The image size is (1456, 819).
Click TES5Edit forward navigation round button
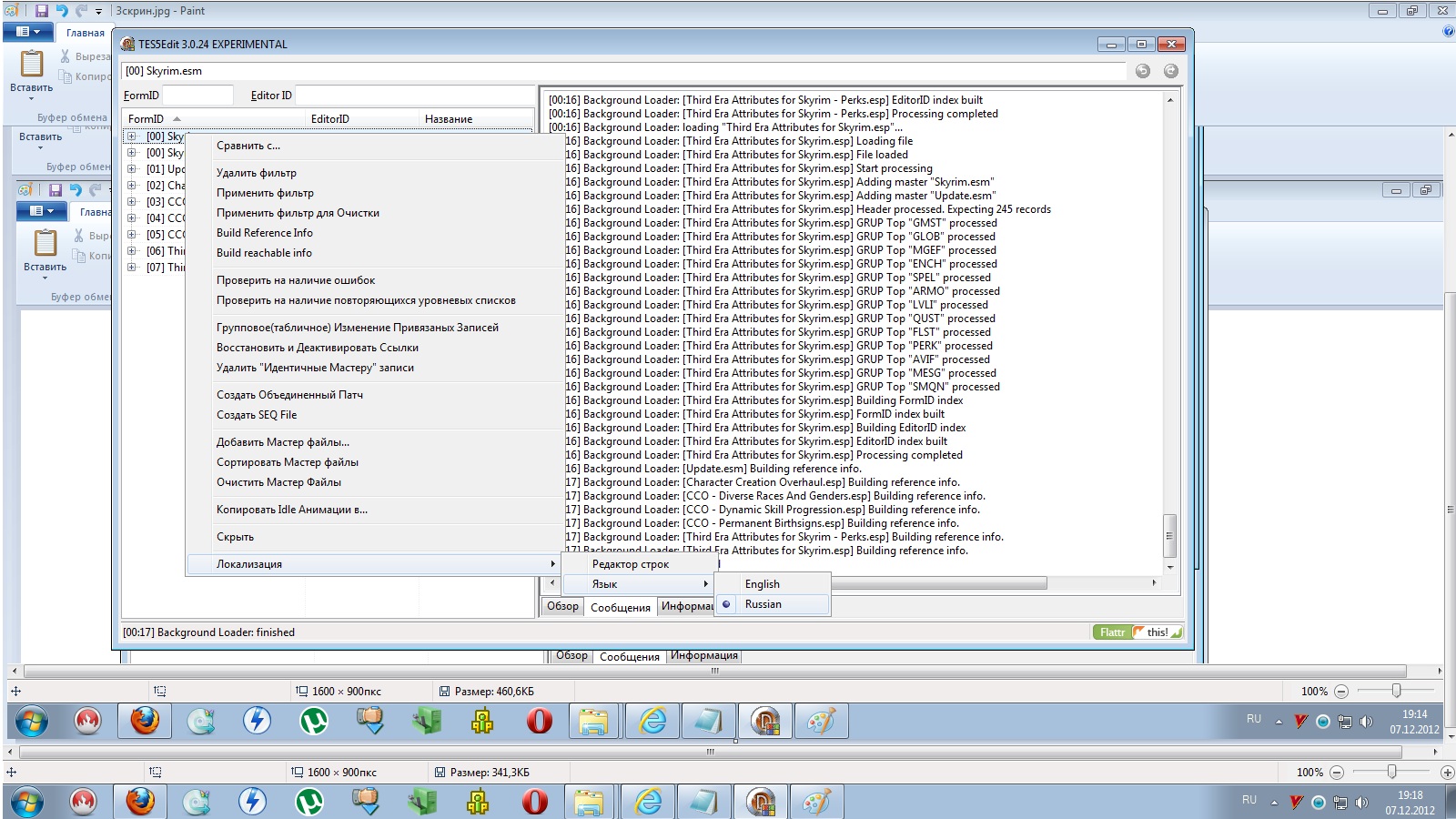pyautogui.click(x=1171, y=71)
